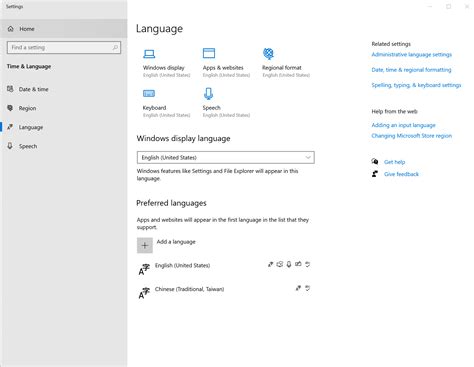Viewport: 474px width, 367px height.
Task: Click the Home icon in sidebar
Action: (x=11, y=29)
